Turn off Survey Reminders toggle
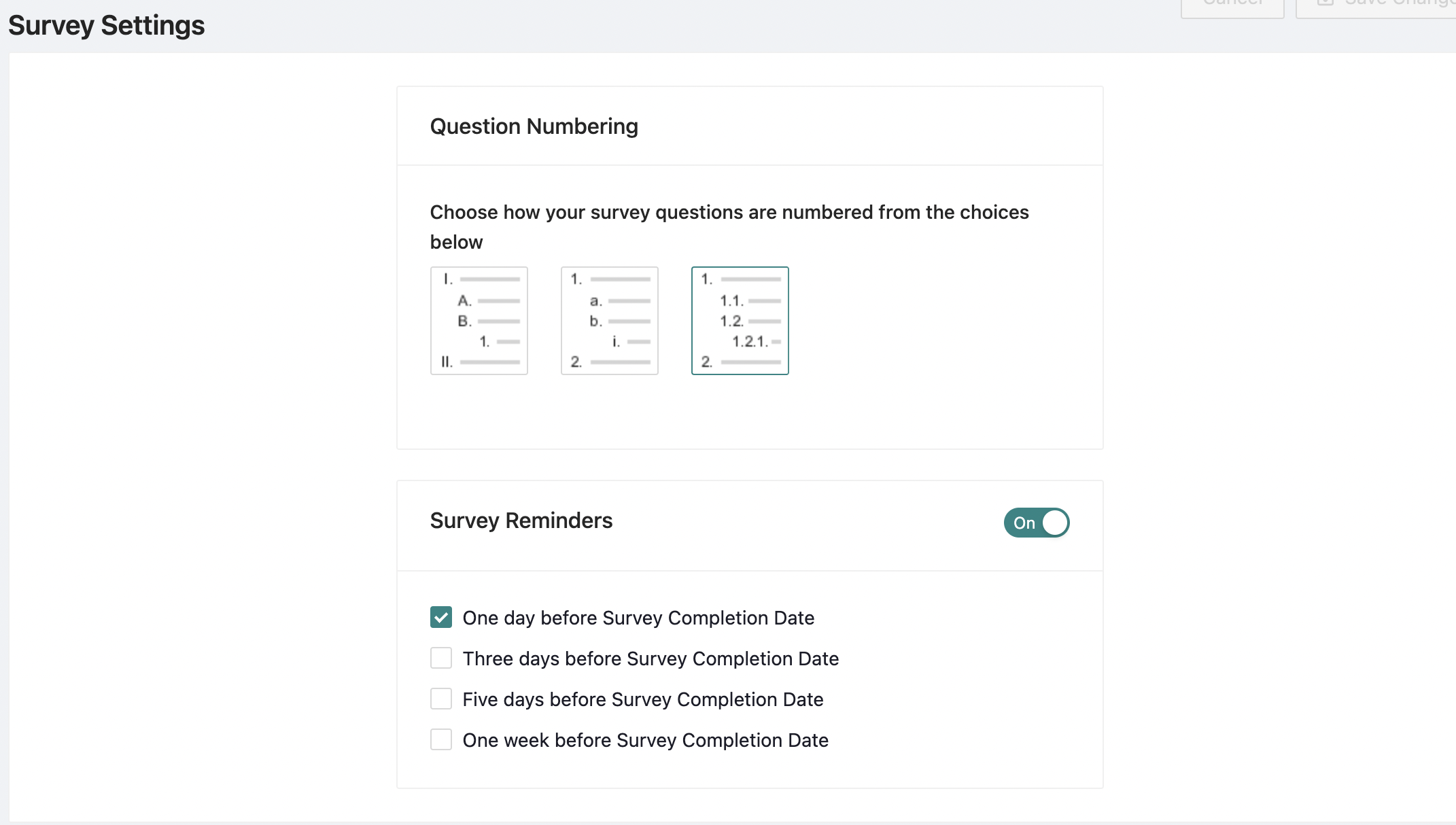 tap(1036, 523)
